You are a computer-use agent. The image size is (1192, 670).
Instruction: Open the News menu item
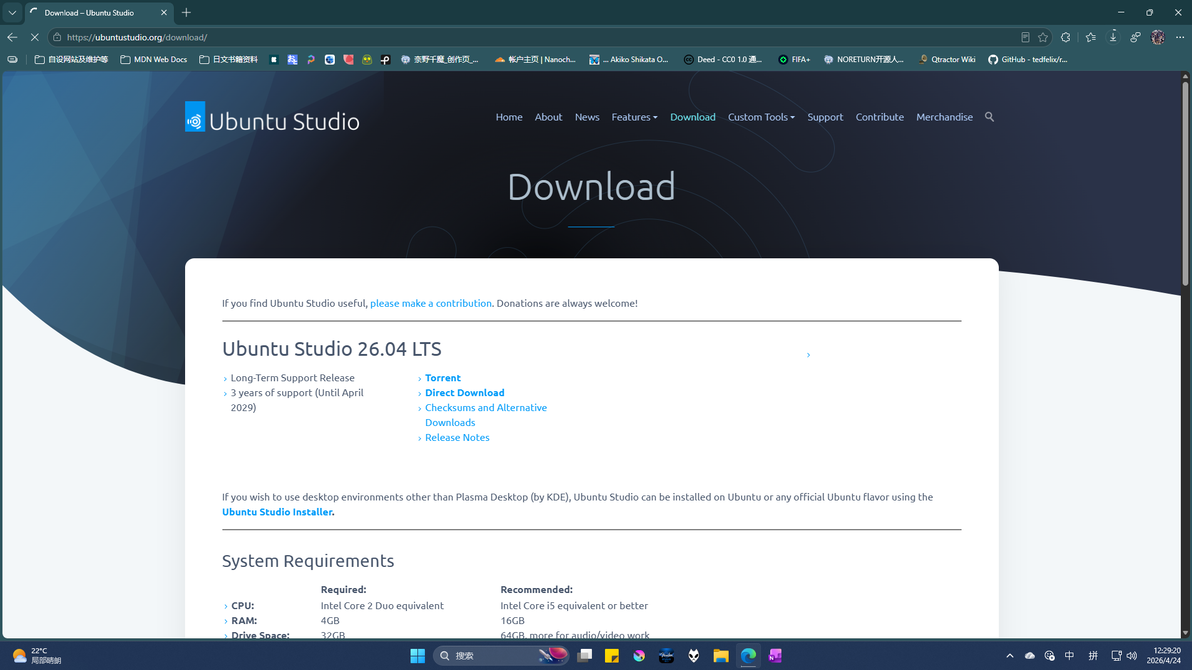(587, 117)
